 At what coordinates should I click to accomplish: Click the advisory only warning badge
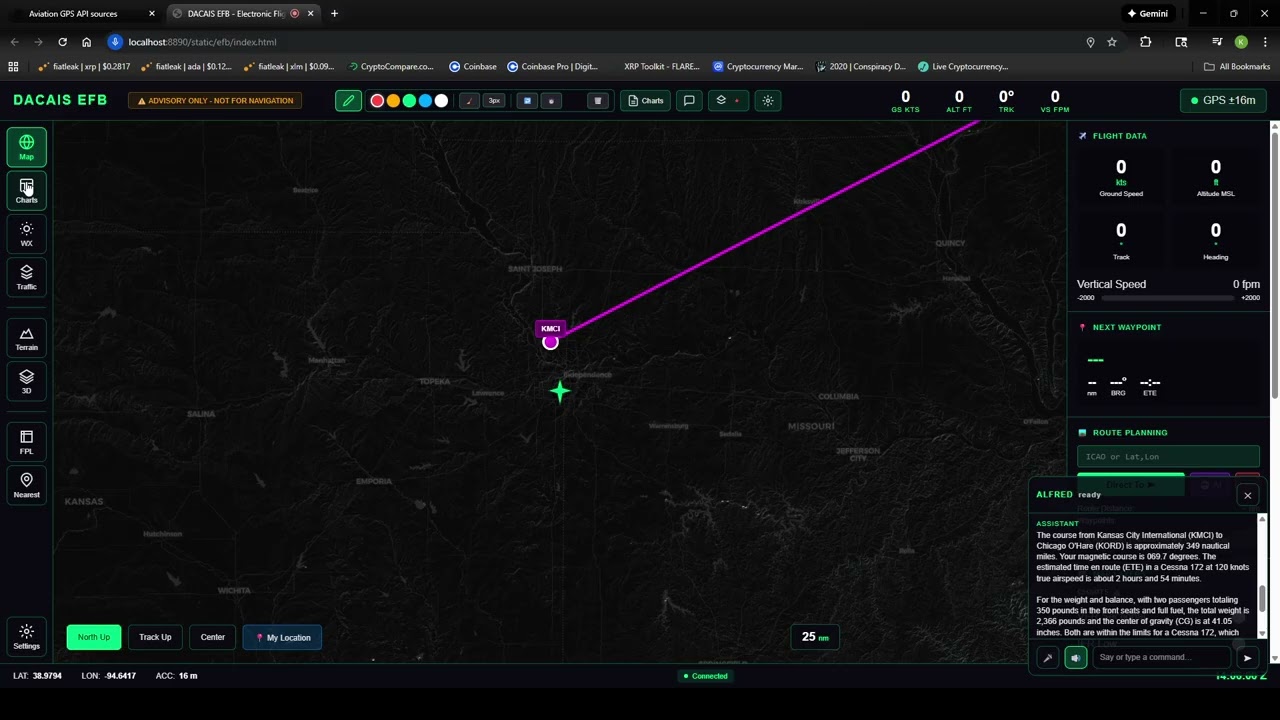coord(216,101)
